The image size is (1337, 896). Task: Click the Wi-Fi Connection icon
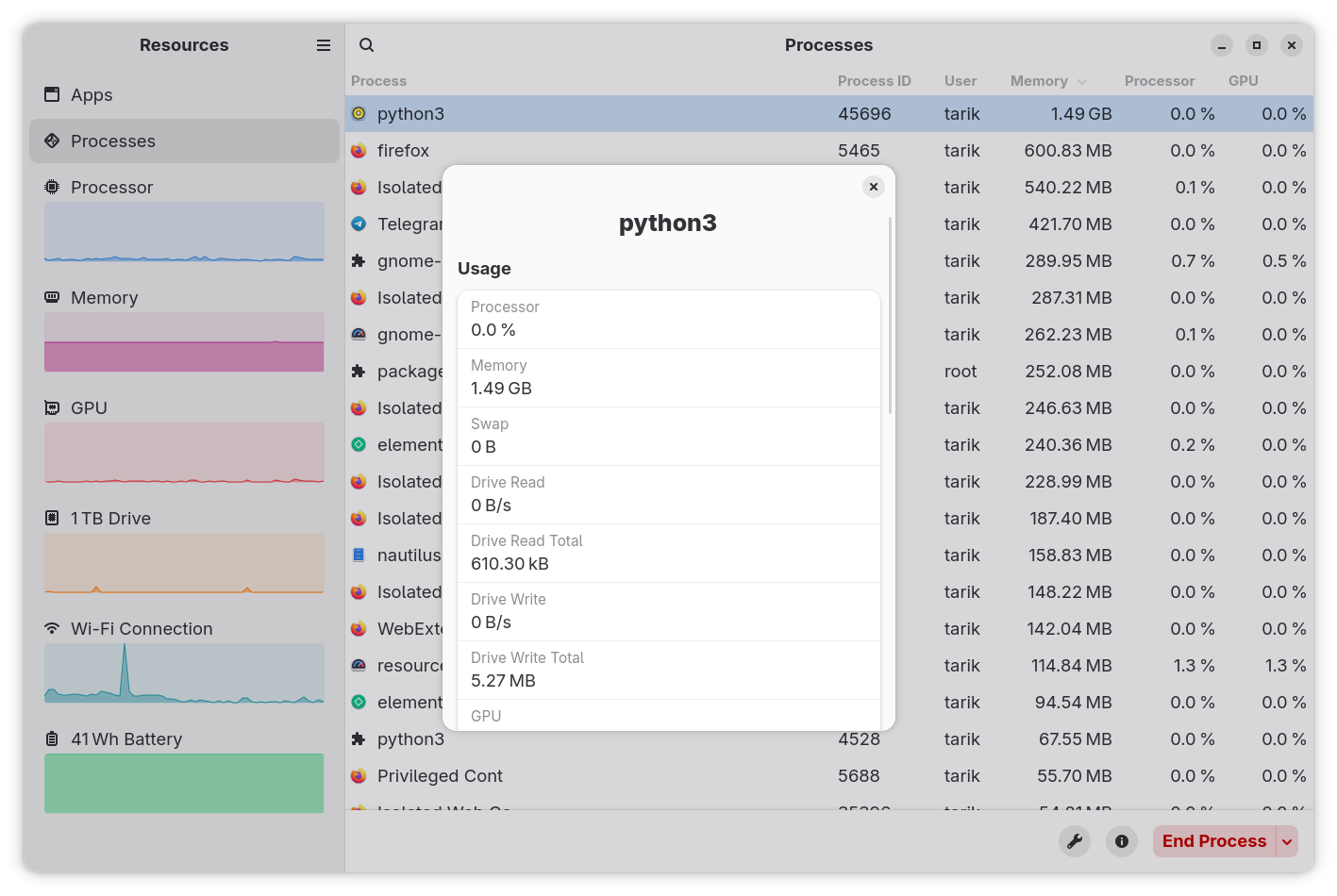(52, 629)
